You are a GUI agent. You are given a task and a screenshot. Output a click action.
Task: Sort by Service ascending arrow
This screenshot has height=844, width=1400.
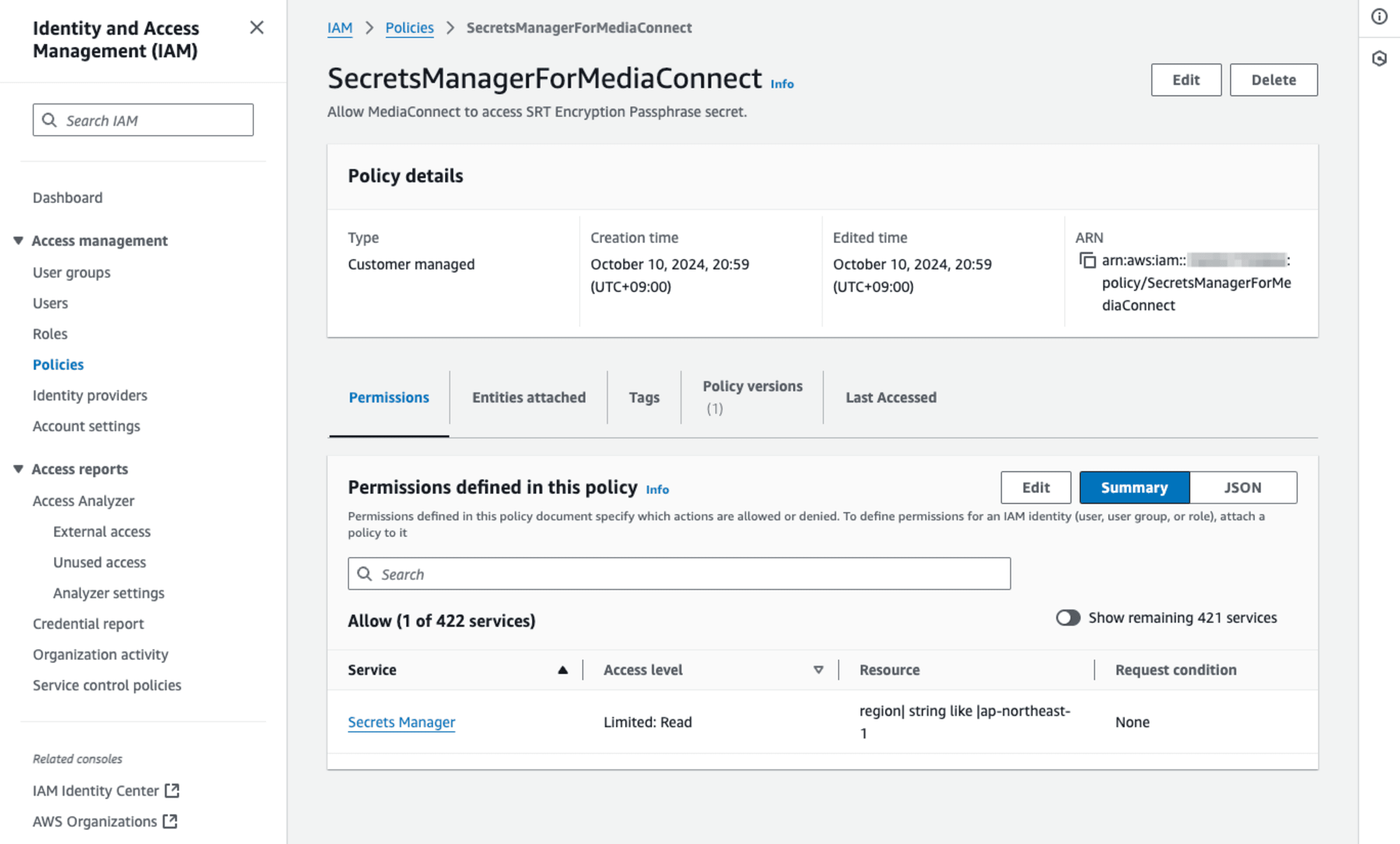pyautogui.click(x=562, y=670)
